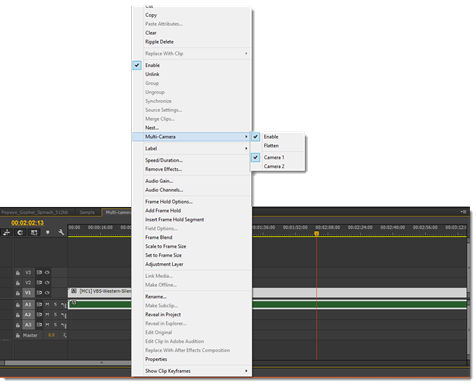This screenshot has width=476, height=384.
Task: Expand Show Clip Keyframes submenu
Action: [x=191, y=371]
